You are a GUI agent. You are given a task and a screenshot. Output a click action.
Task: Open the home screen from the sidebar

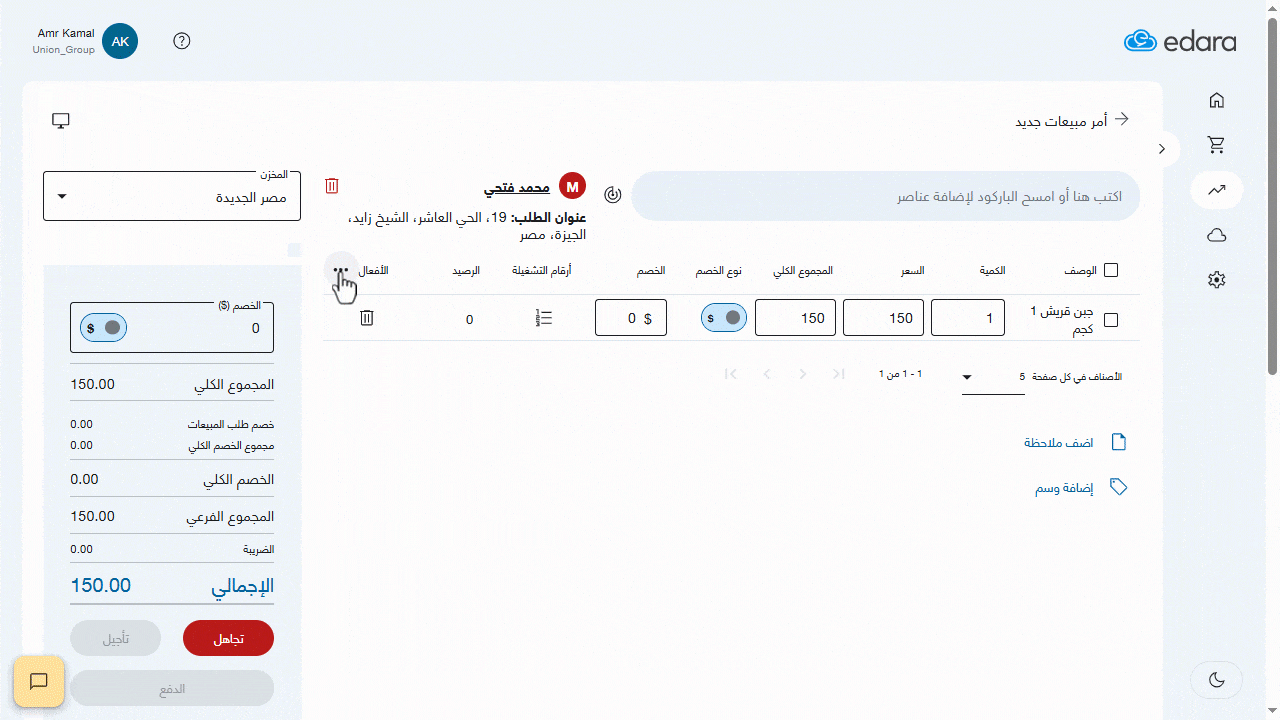click(x=1216, y=100)
